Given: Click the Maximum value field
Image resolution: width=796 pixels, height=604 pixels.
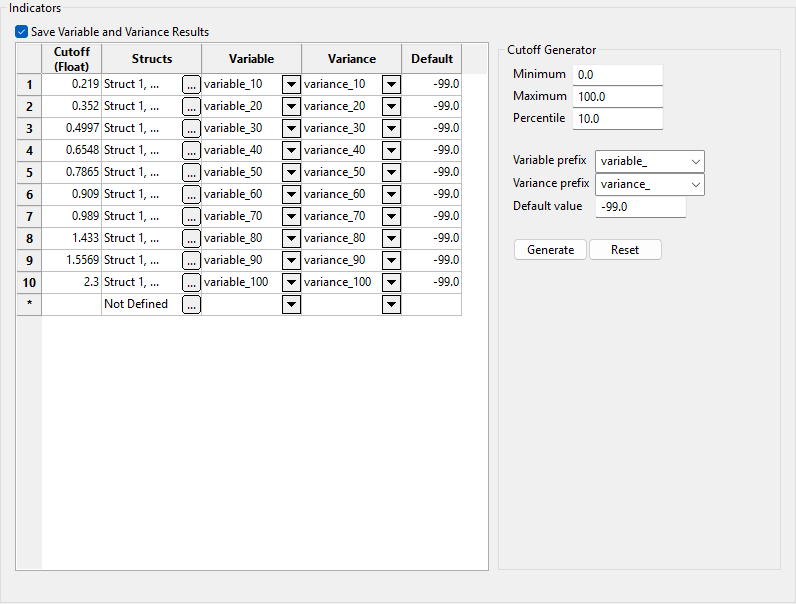Looking at the screenshot, I should (617, 96).
